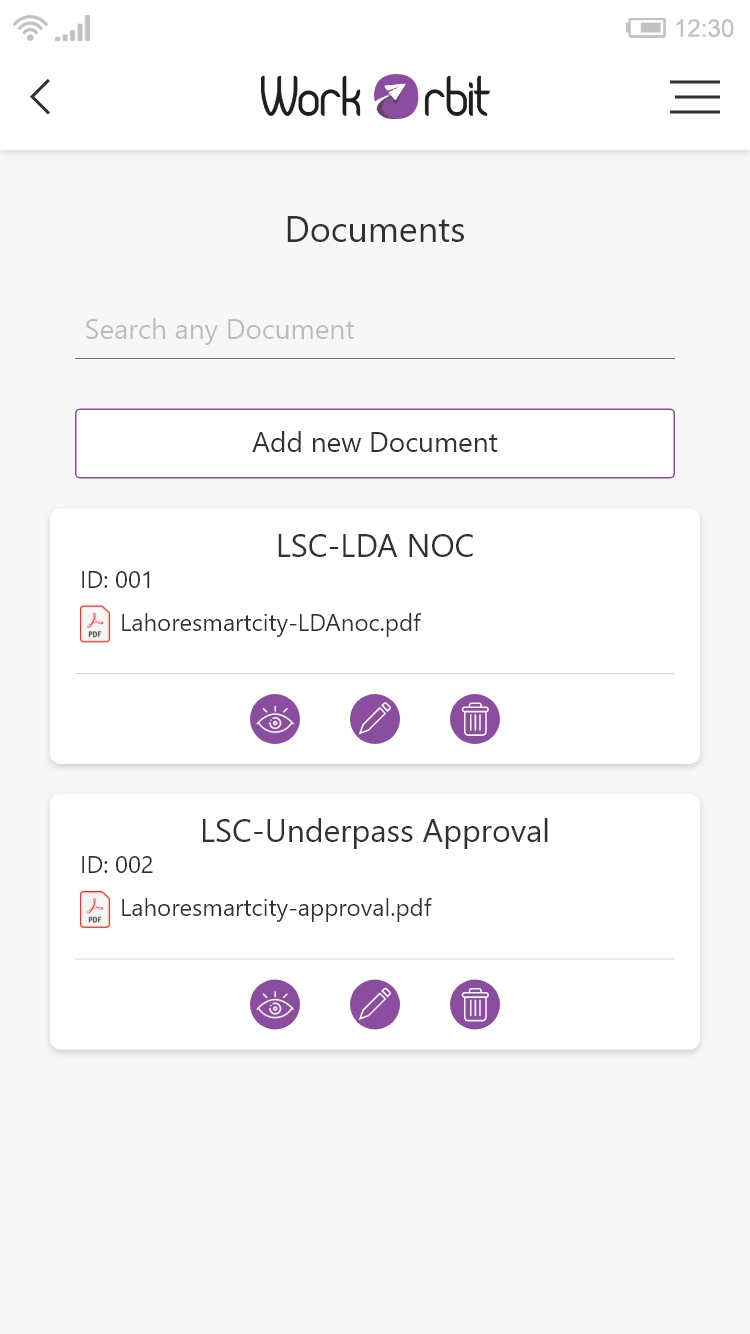Edit the LSC-Underpass Approval document

pos(375,1004)
